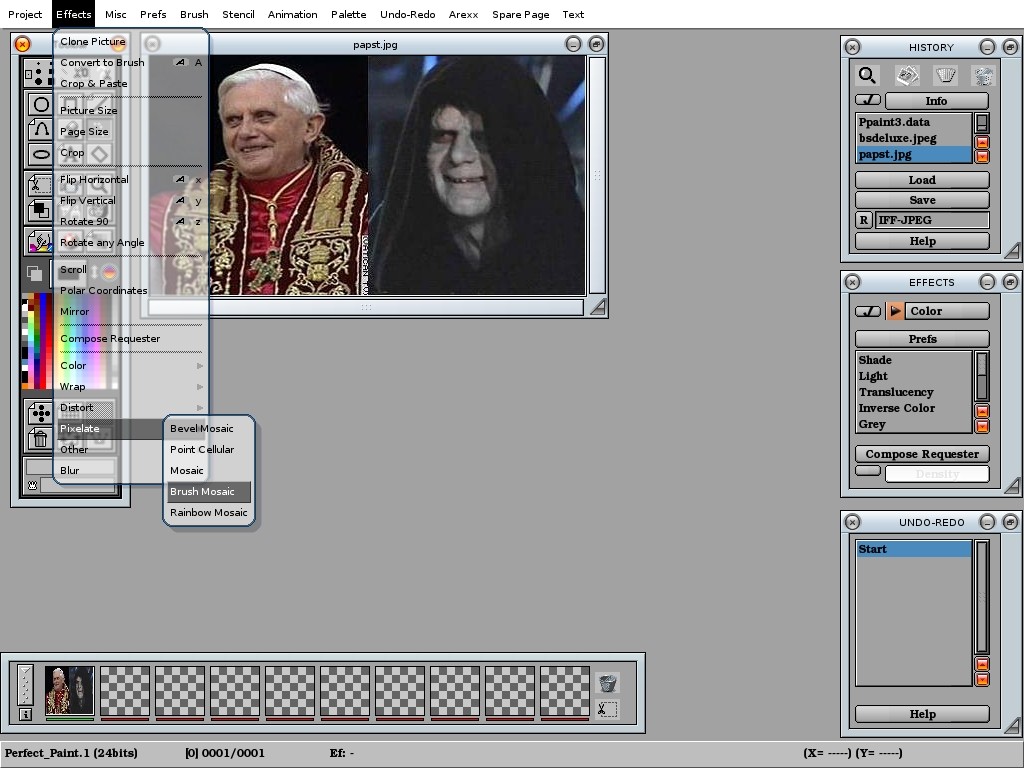Toggle the R button beside IFF-JPEG
1024x768 pixels.
click(x=863, y=220)
